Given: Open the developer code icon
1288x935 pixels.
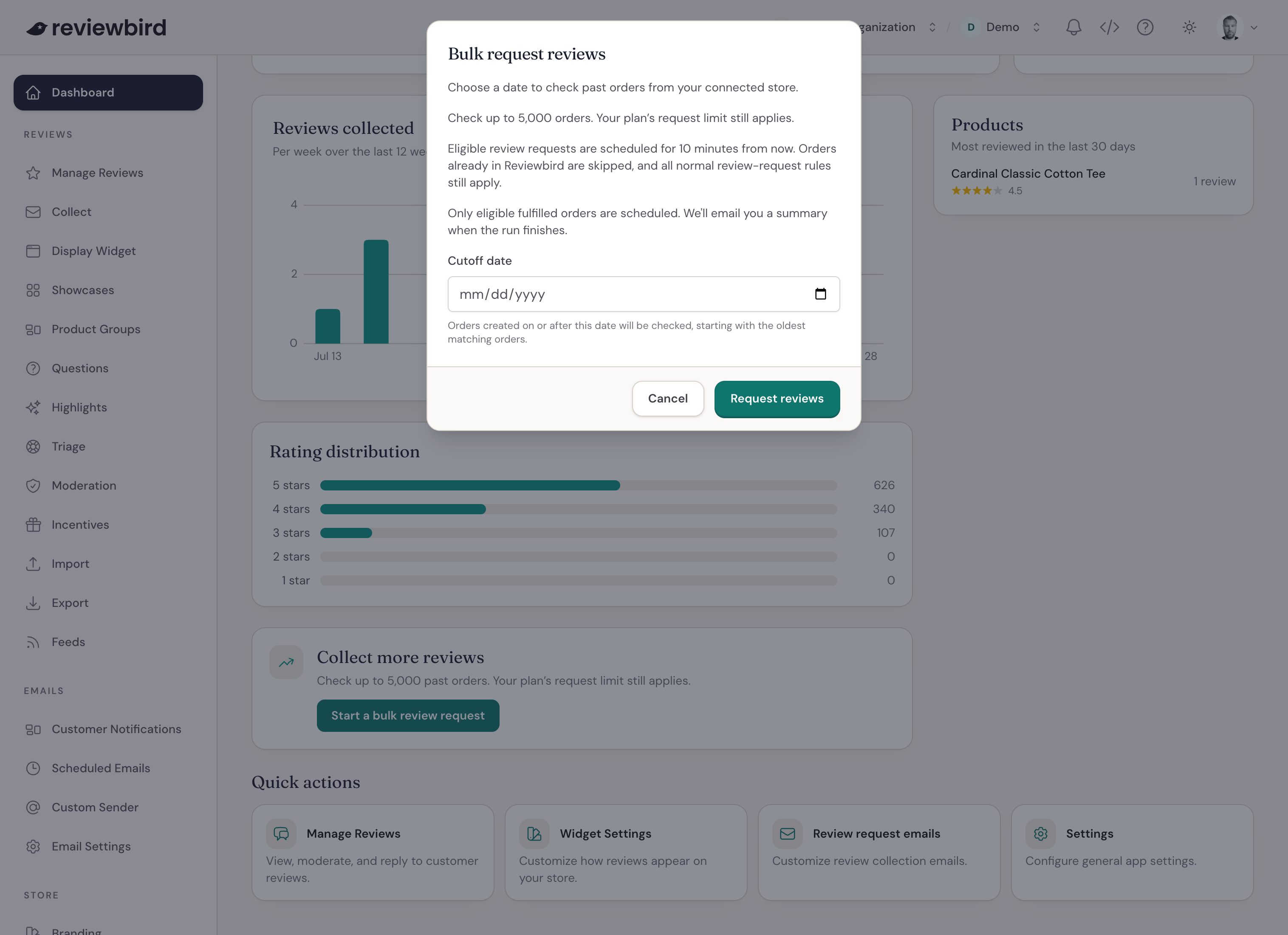Looking at the screenshot, I should click(x=1109, y=27).
